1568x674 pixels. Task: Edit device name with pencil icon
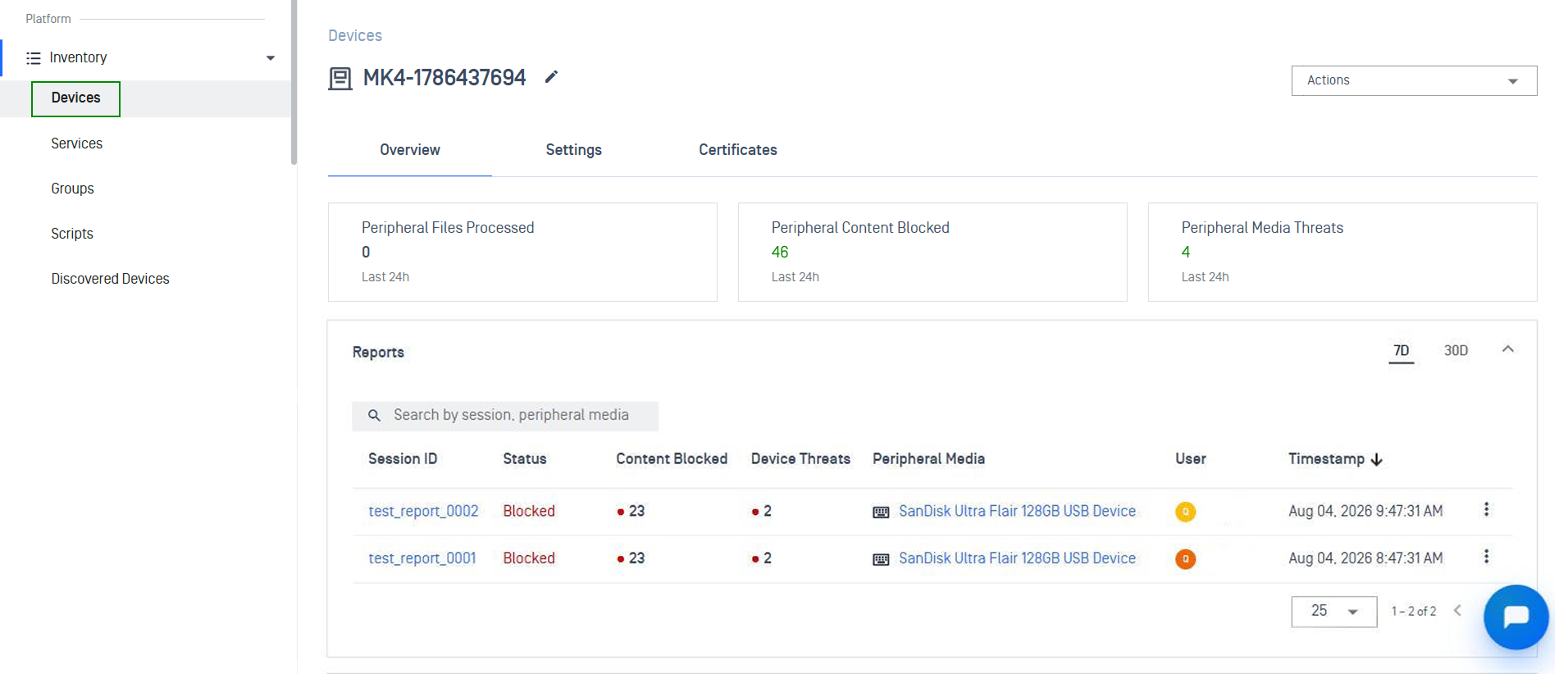551,77
